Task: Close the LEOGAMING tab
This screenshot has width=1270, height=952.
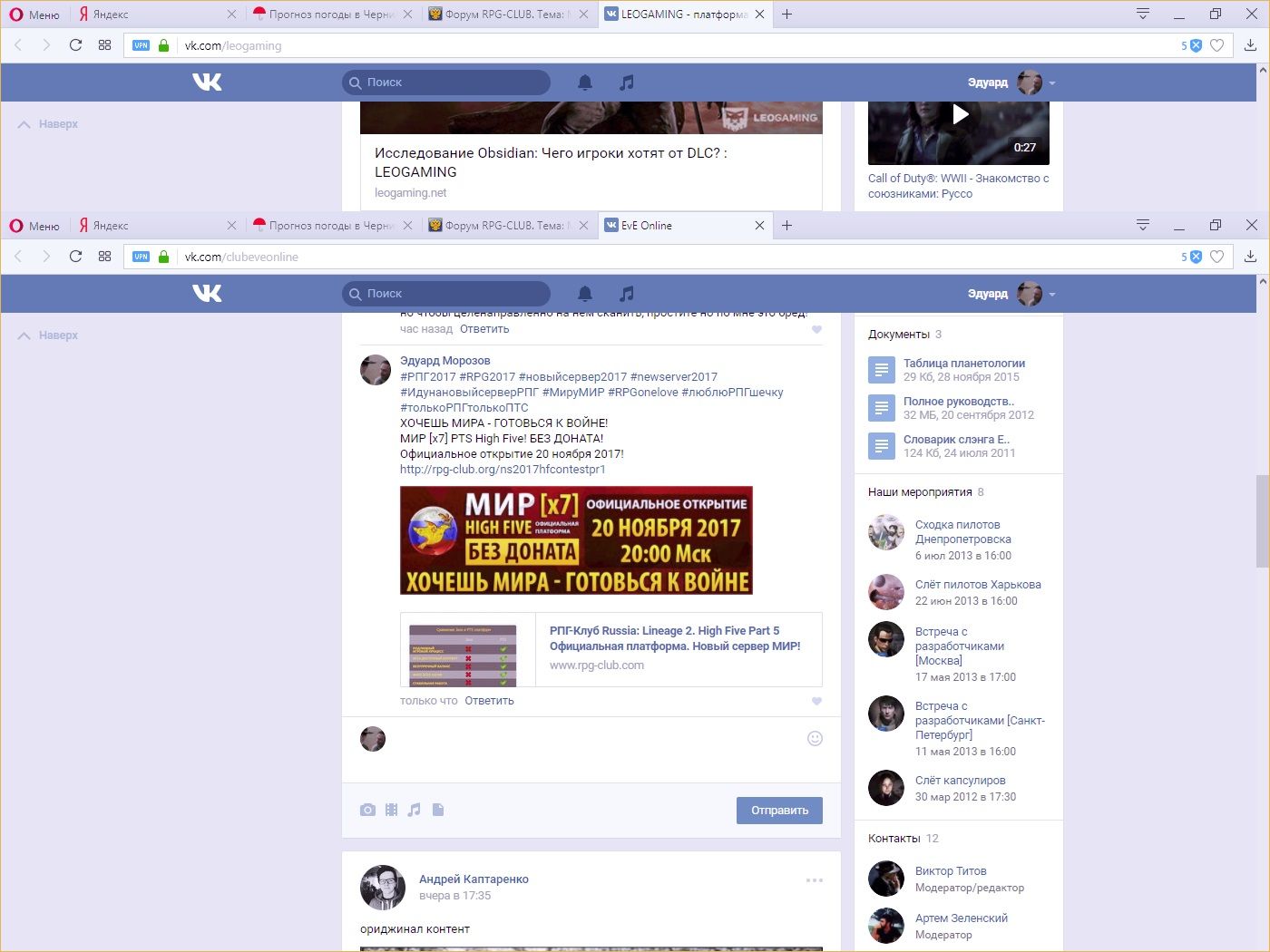Action: click(760, 15)
